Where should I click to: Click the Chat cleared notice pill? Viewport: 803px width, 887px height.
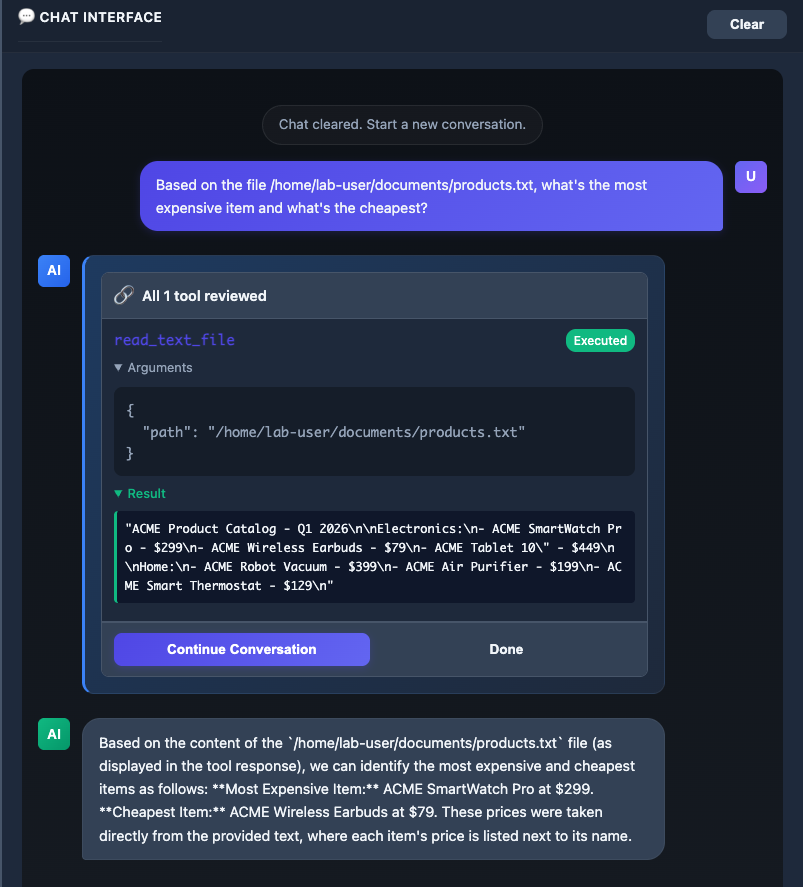pyautogui.click(x=402, y=125)
